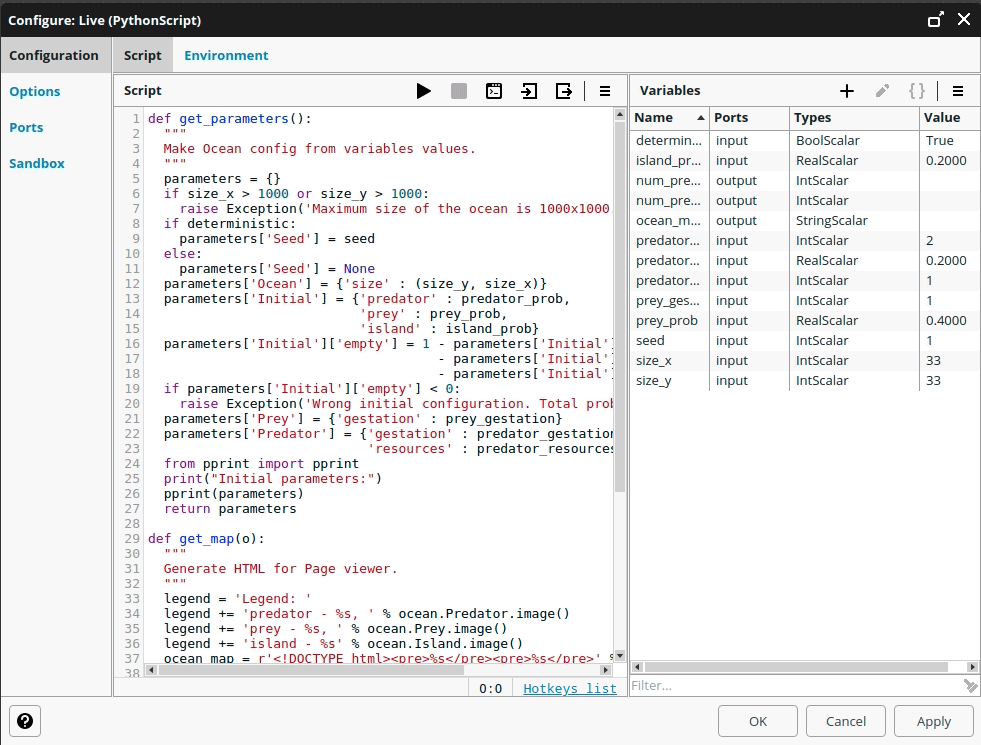981x745 pixels.
Task: Select Options in the sidebar
Action: (x=34, y=91)
